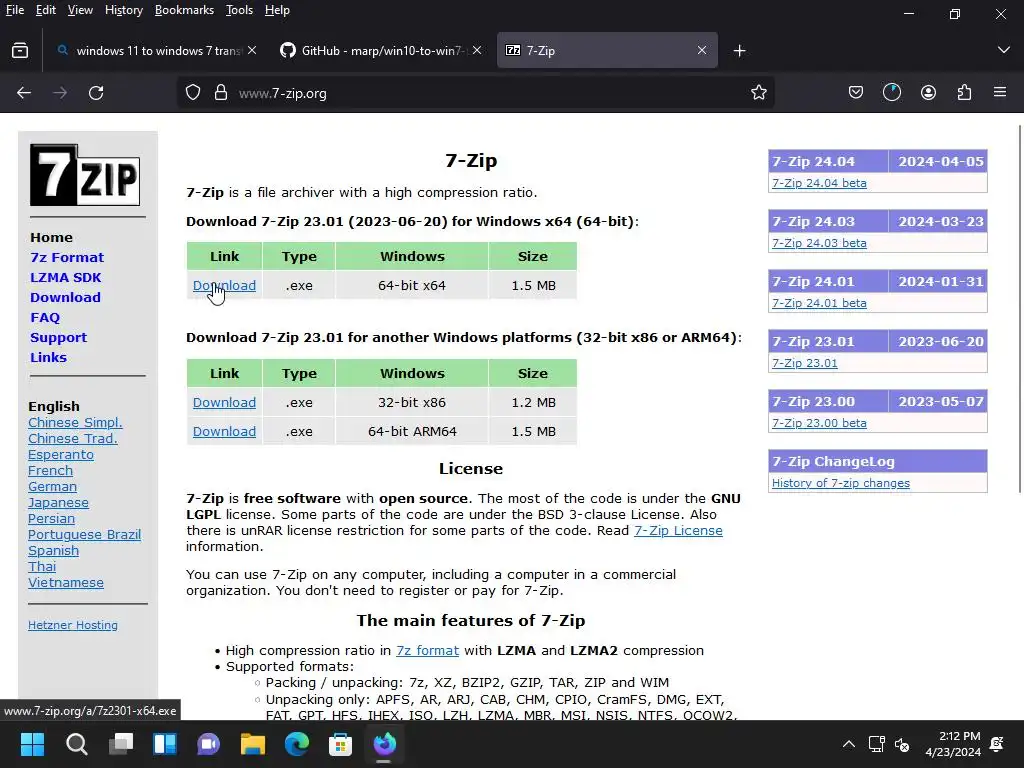Launch Microsoft Edge from taskbar
Image resolution: width=1024 pixels, height=768 pixels.
pos(296,744)
